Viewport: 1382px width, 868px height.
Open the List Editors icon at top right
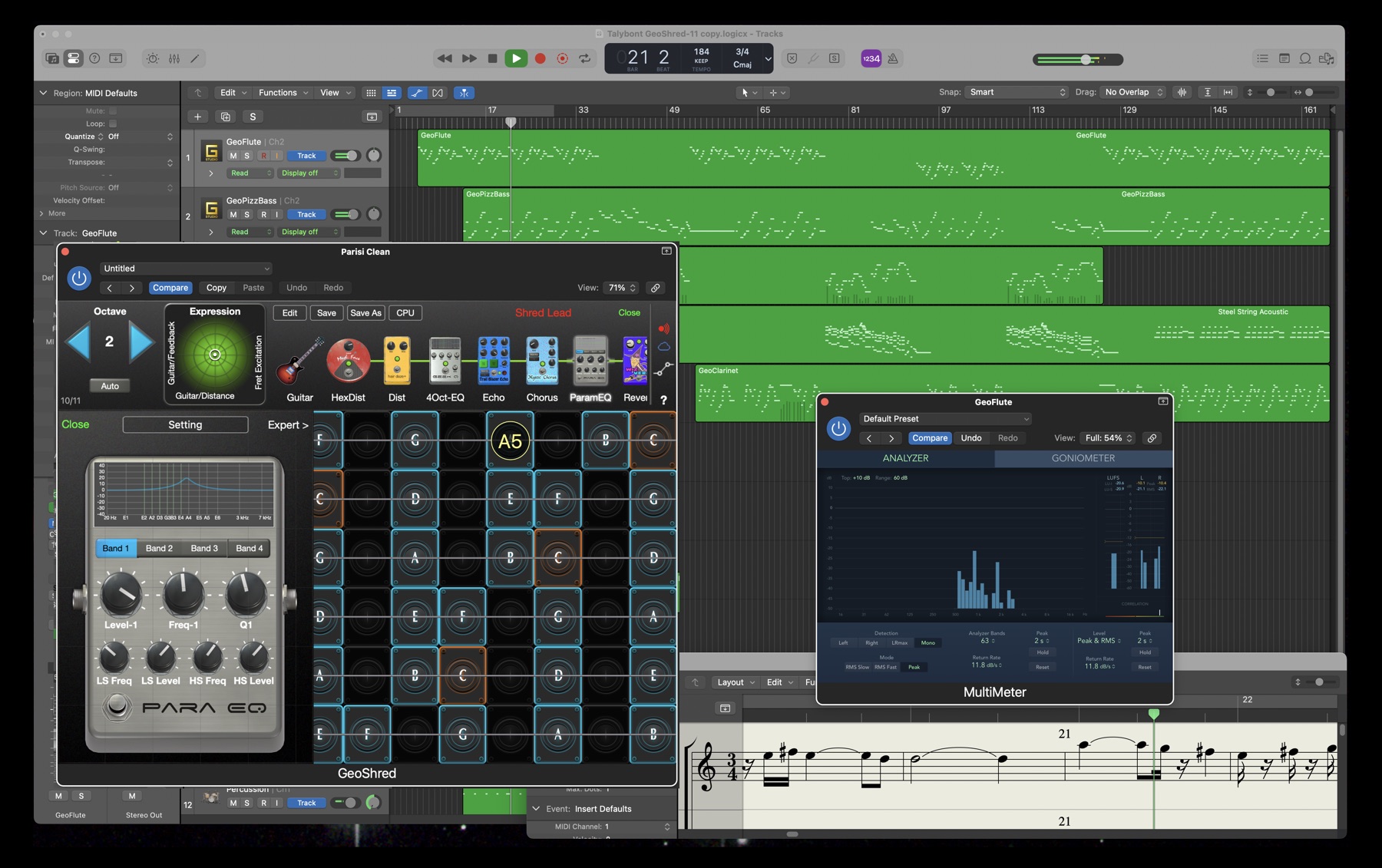point(1263,58)
